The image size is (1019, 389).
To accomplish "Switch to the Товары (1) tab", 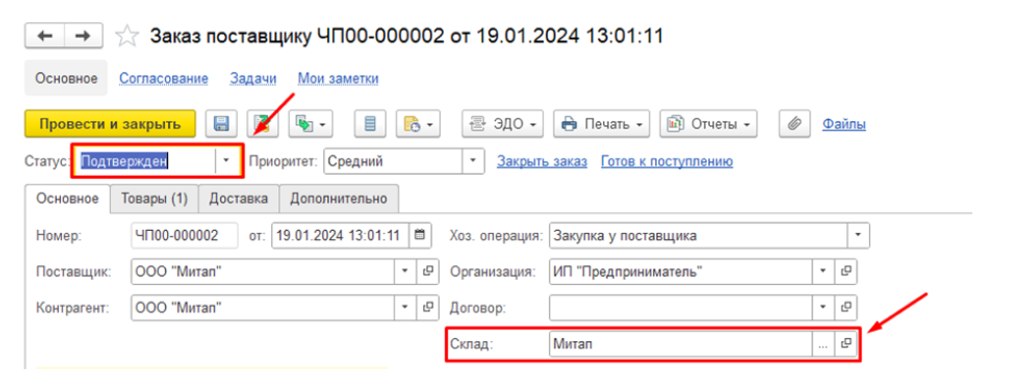I will click(154, 199).
